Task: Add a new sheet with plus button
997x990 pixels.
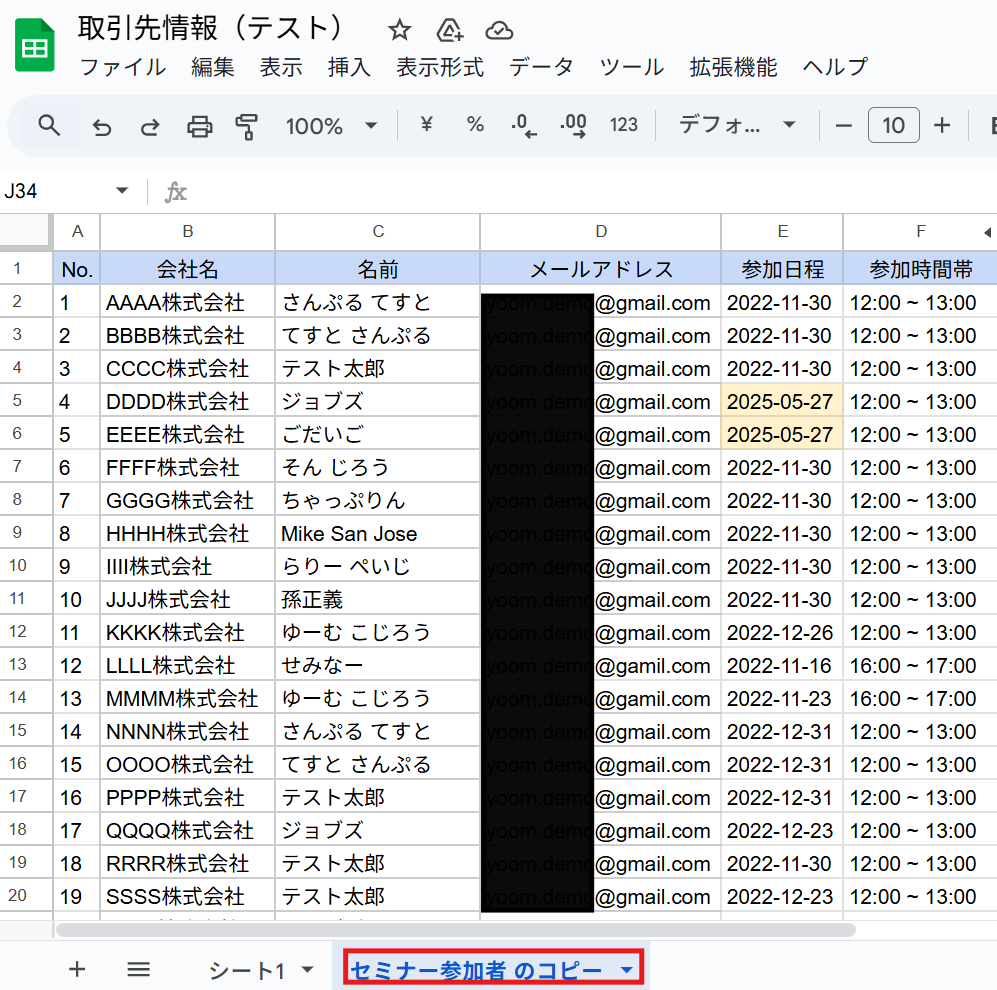Action: 77,968
